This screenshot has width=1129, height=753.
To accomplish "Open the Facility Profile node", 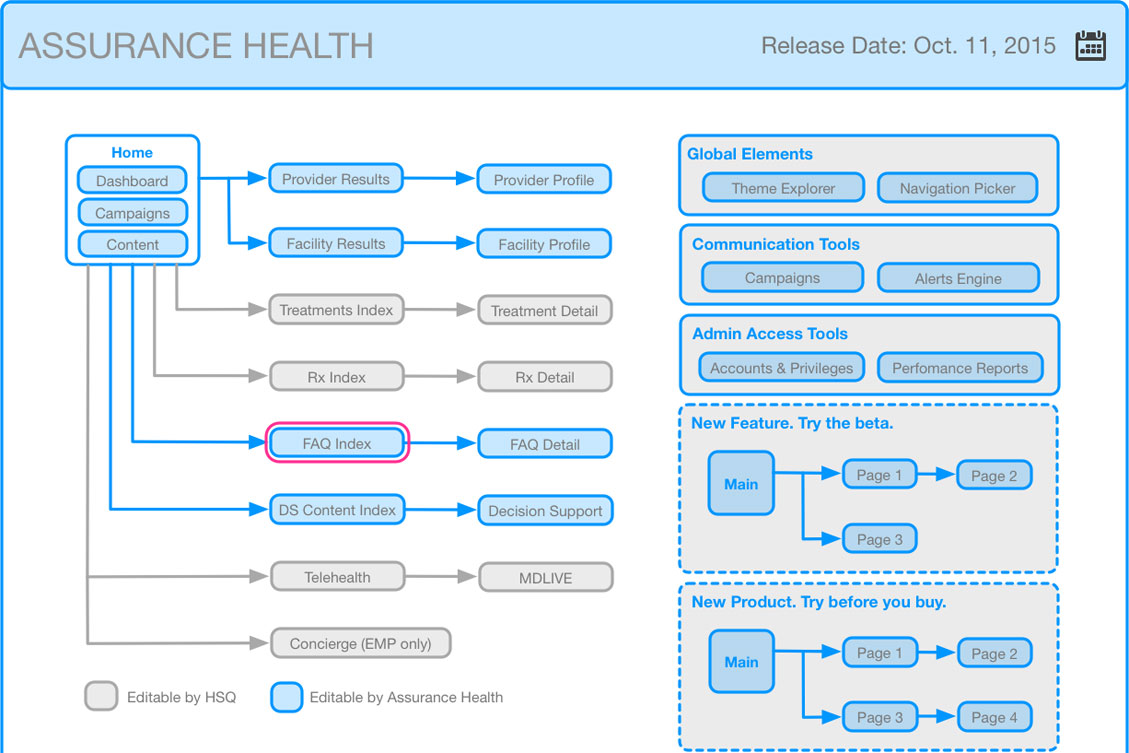I will point(544,244).
